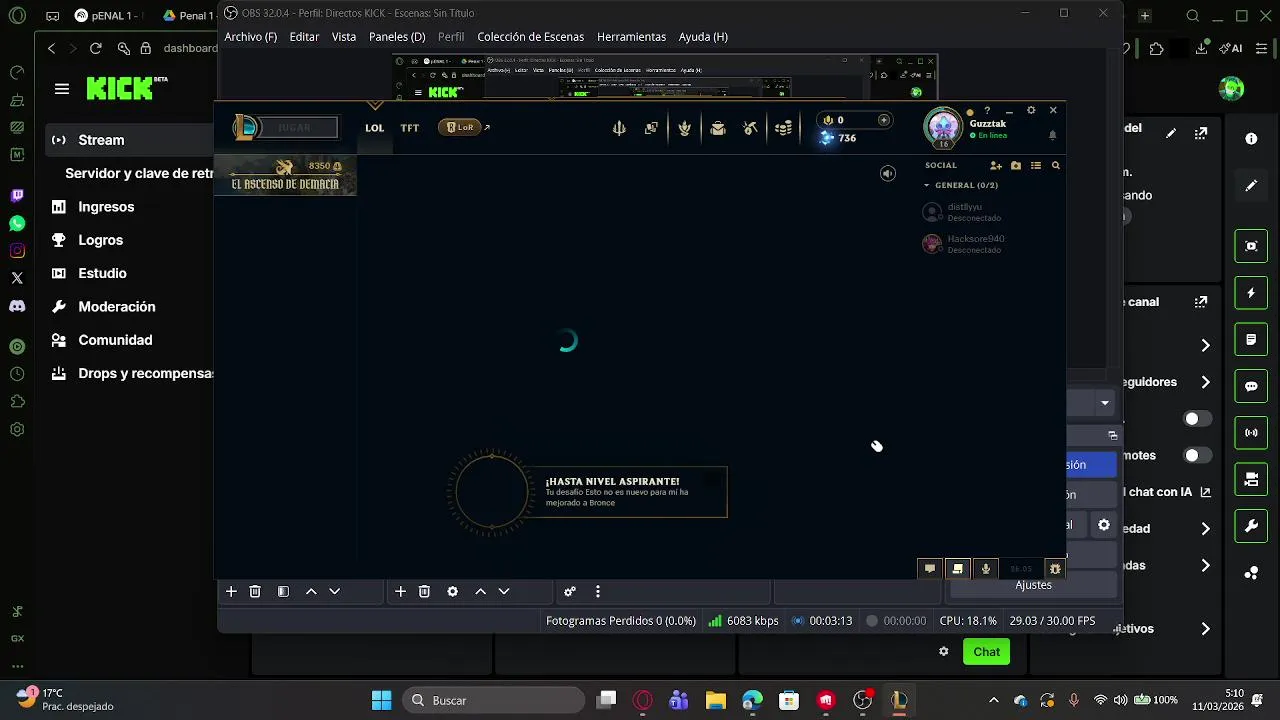Delete selected source with second trash icon

[x=424, y=592]
